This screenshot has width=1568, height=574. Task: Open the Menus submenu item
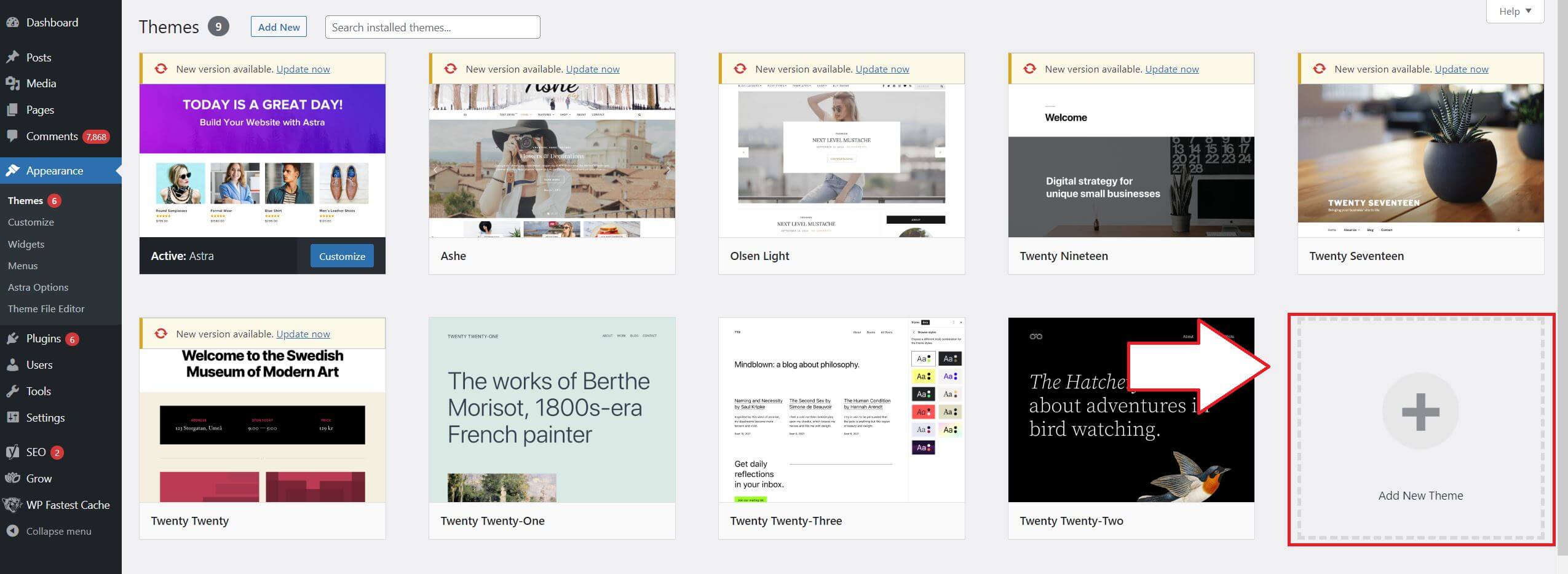23,265
